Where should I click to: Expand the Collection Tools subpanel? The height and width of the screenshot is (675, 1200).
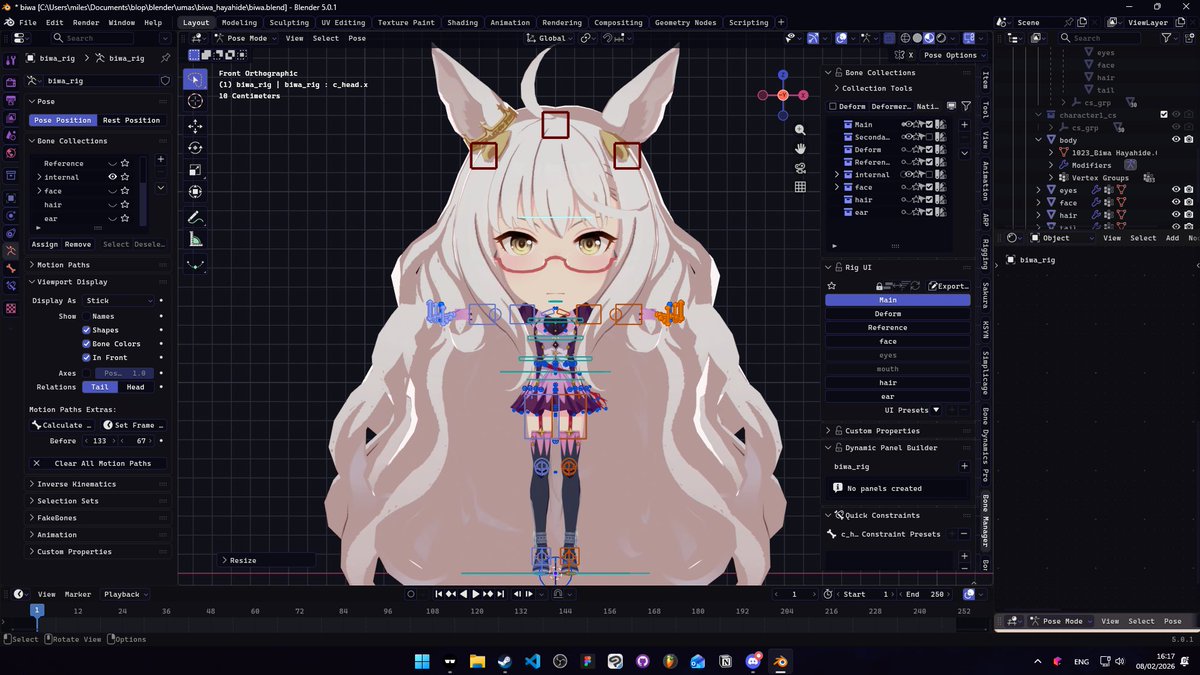876,88
